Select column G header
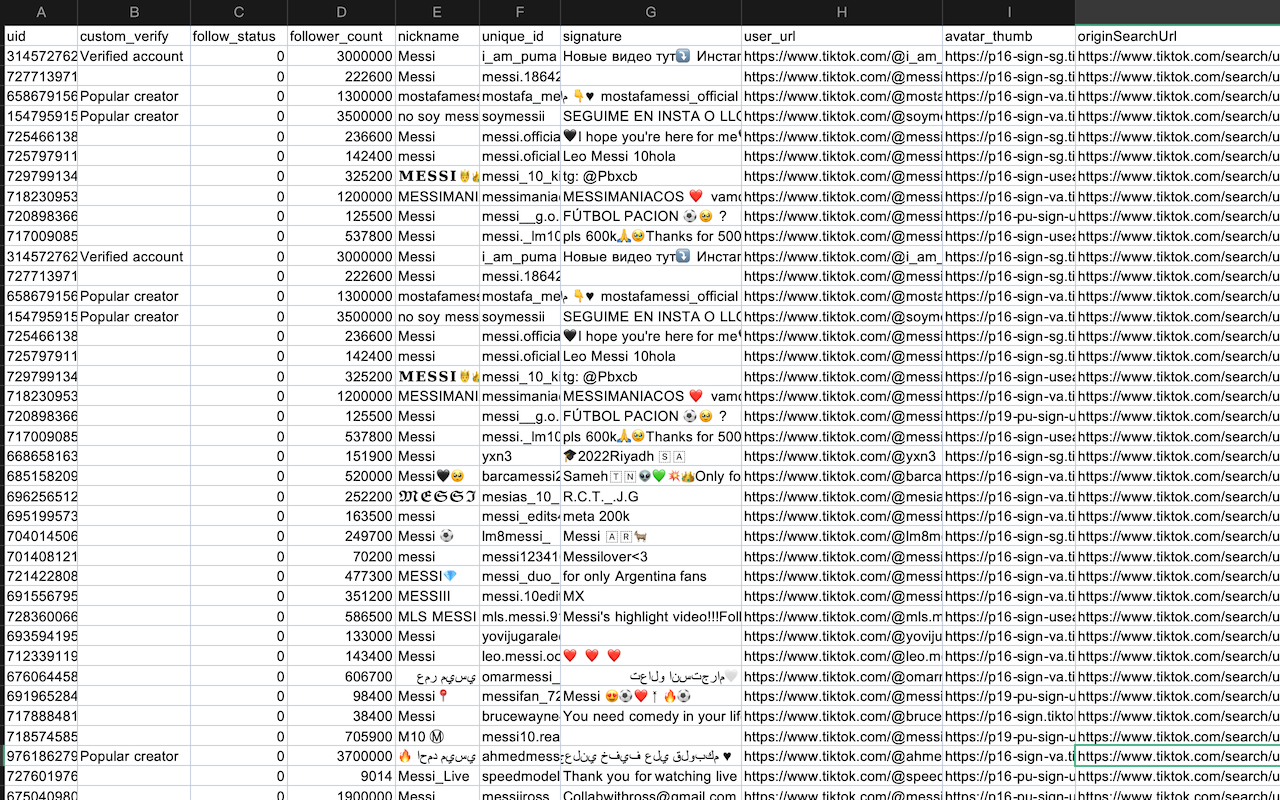This screenshot has width=1280, height=800. 651,12
